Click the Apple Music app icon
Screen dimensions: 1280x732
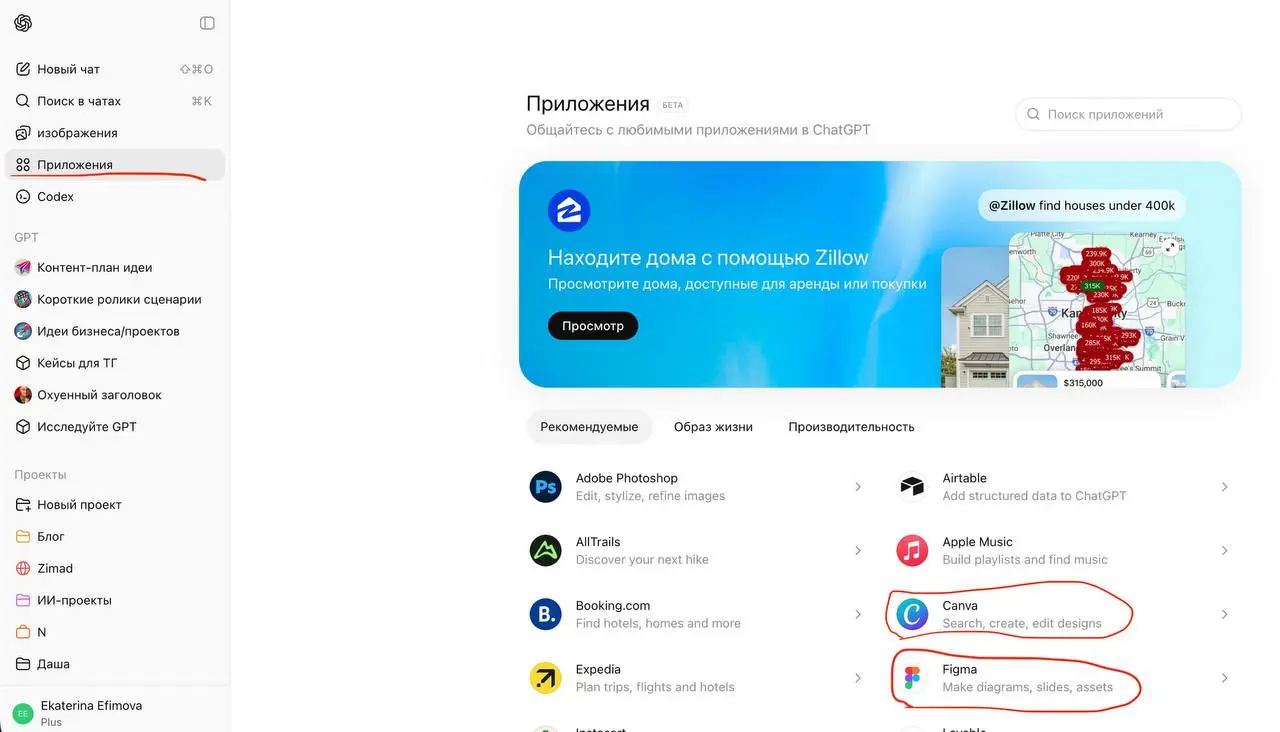(x=912, y=550)
